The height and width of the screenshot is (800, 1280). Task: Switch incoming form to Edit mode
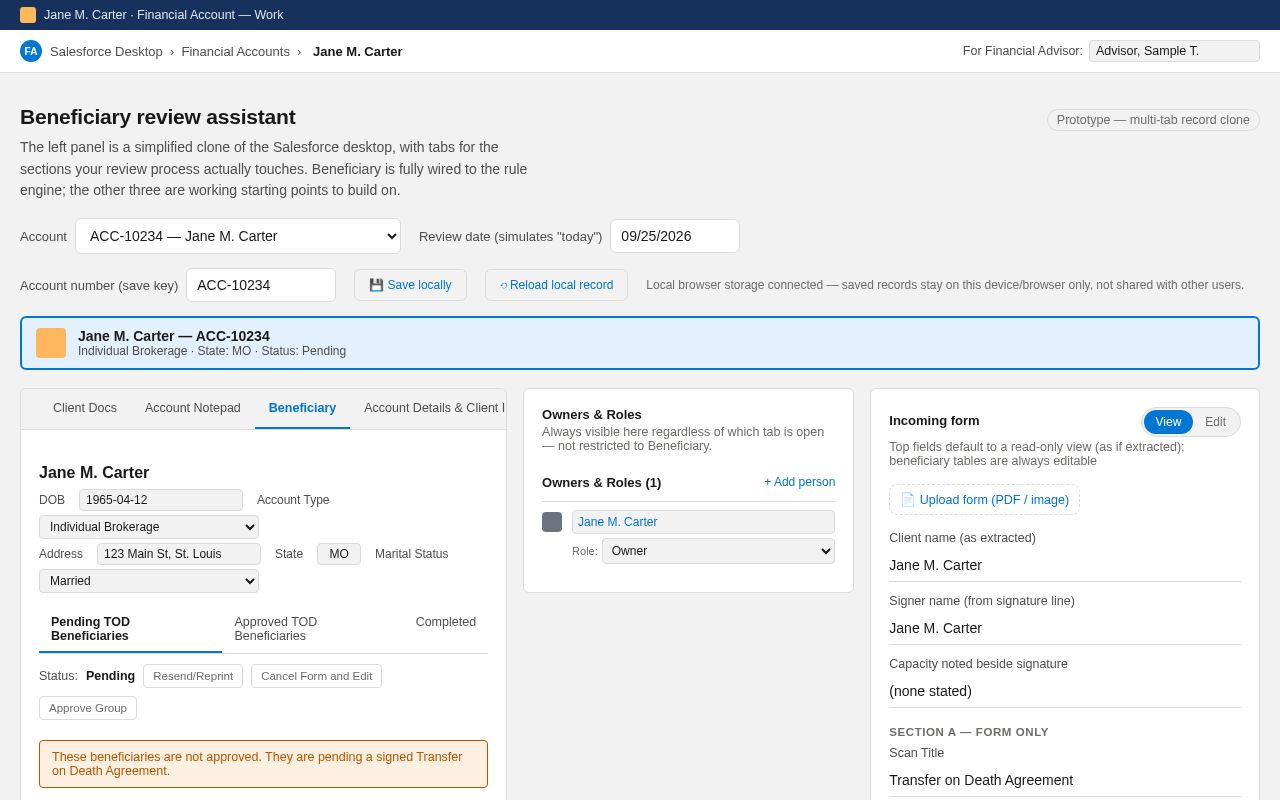[x=1215, y=422]
